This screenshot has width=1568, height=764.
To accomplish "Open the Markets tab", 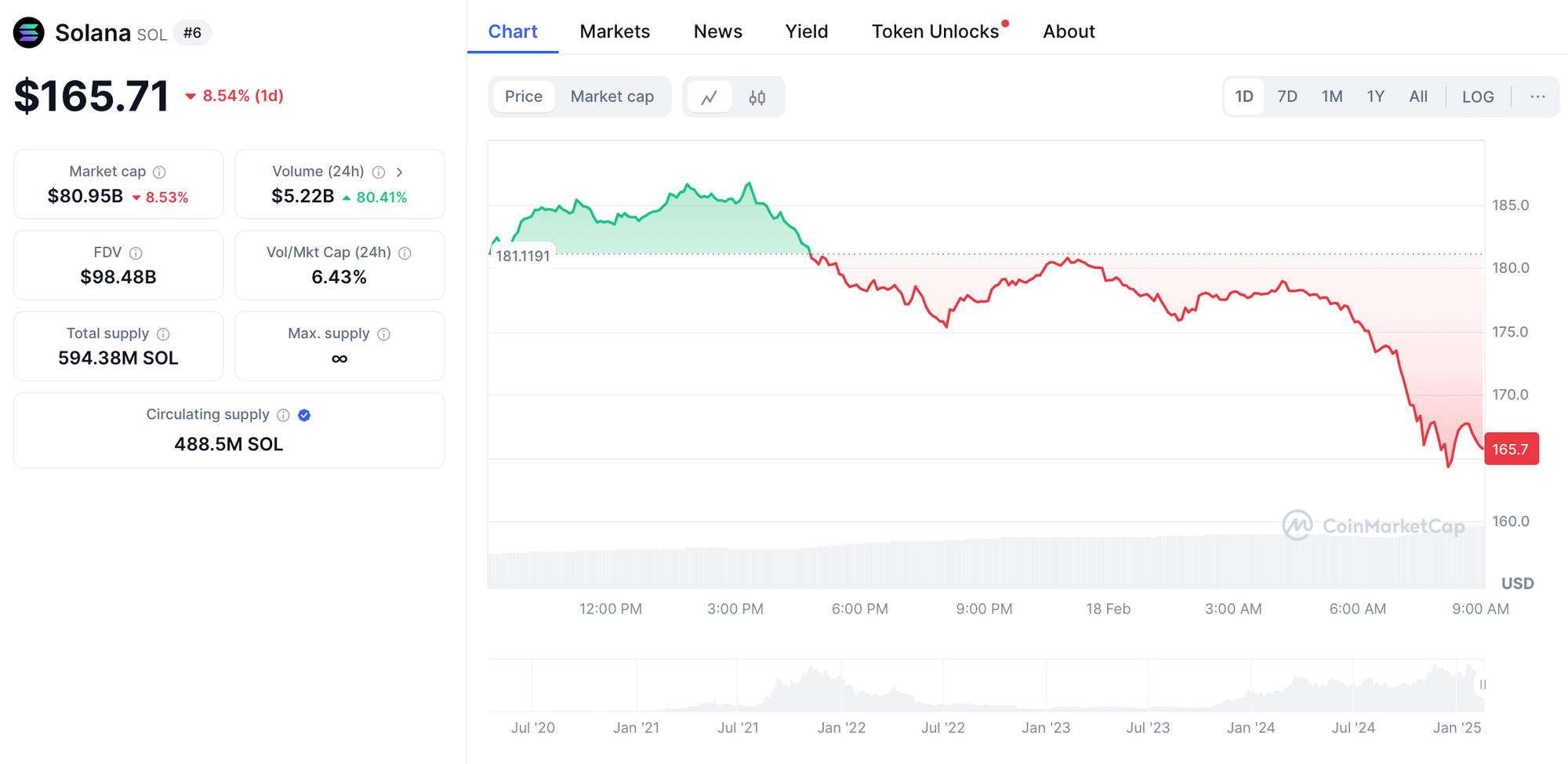I will 615,31.
